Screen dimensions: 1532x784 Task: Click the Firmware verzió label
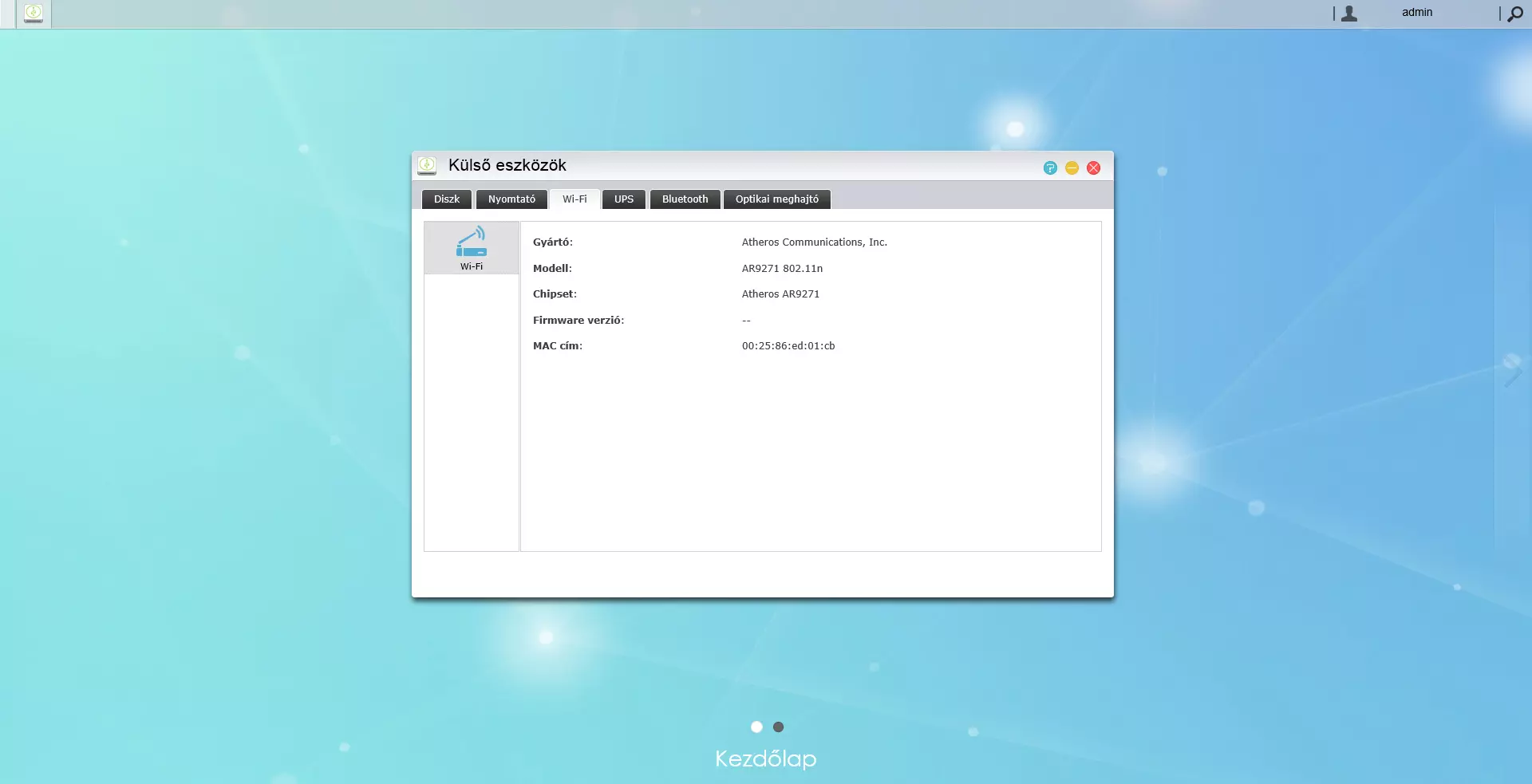(x=578, y=321)
